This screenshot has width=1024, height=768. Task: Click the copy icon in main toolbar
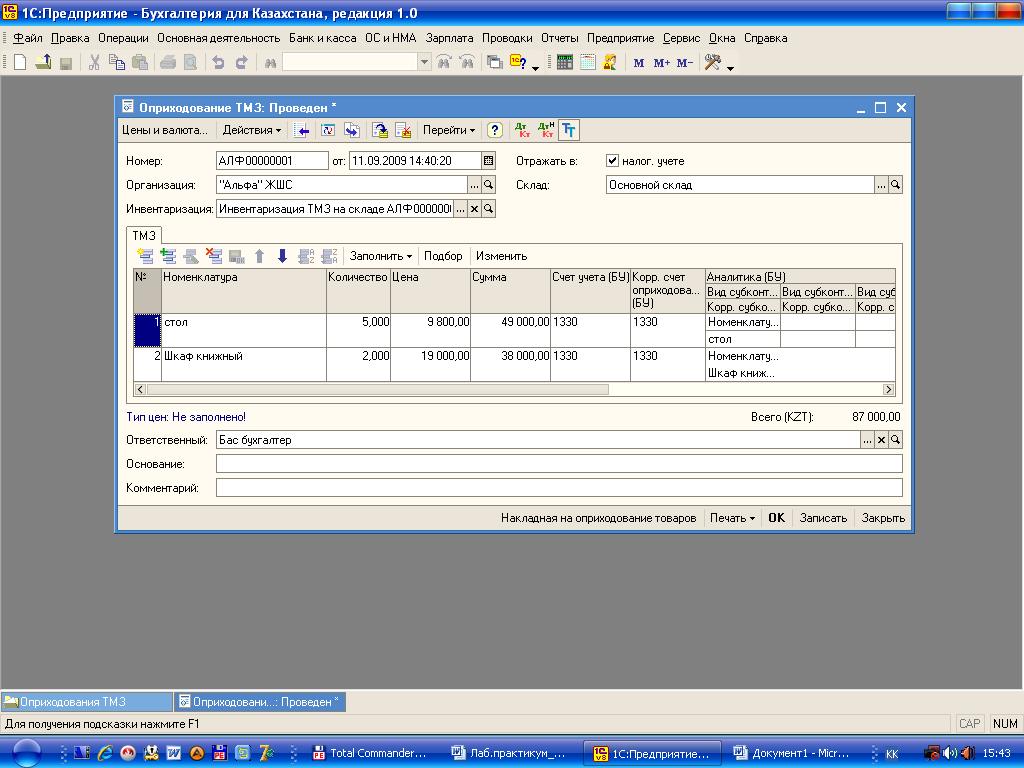tap(117, 63)
